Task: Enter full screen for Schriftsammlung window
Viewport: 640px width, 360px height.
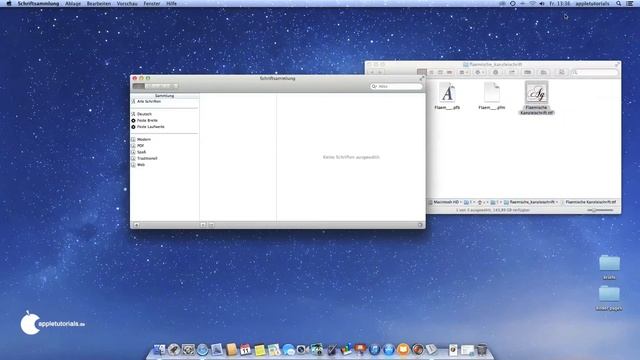Action: click(421, 78)
